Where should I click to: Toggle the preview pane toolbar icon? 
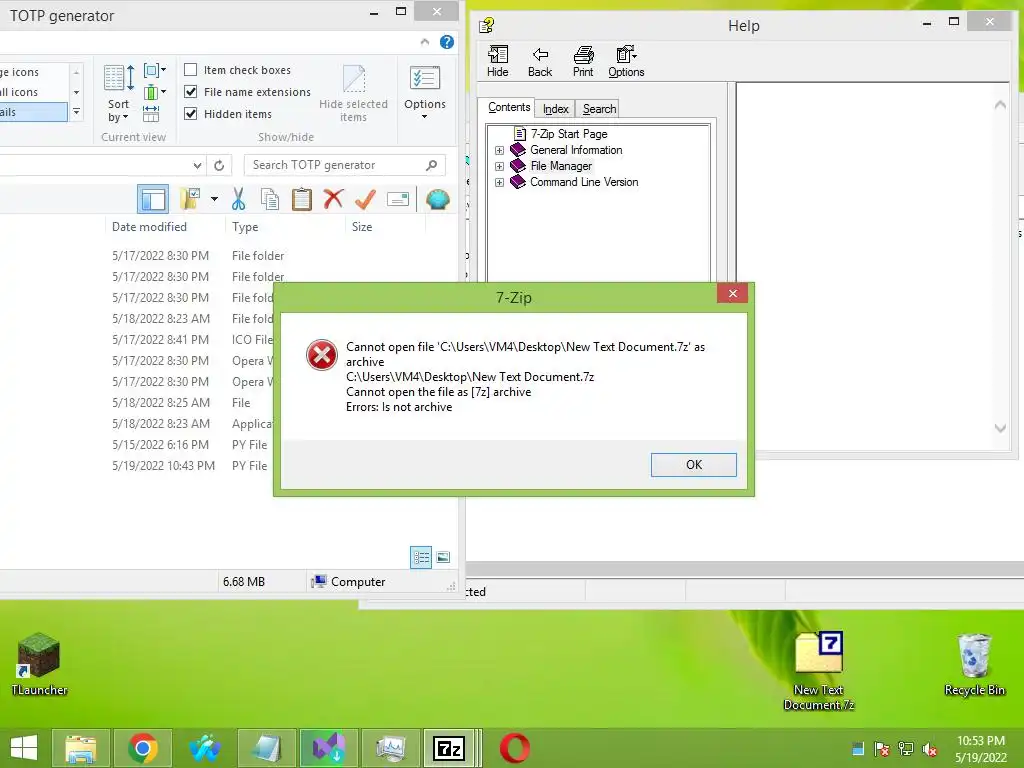click(153, 199)
